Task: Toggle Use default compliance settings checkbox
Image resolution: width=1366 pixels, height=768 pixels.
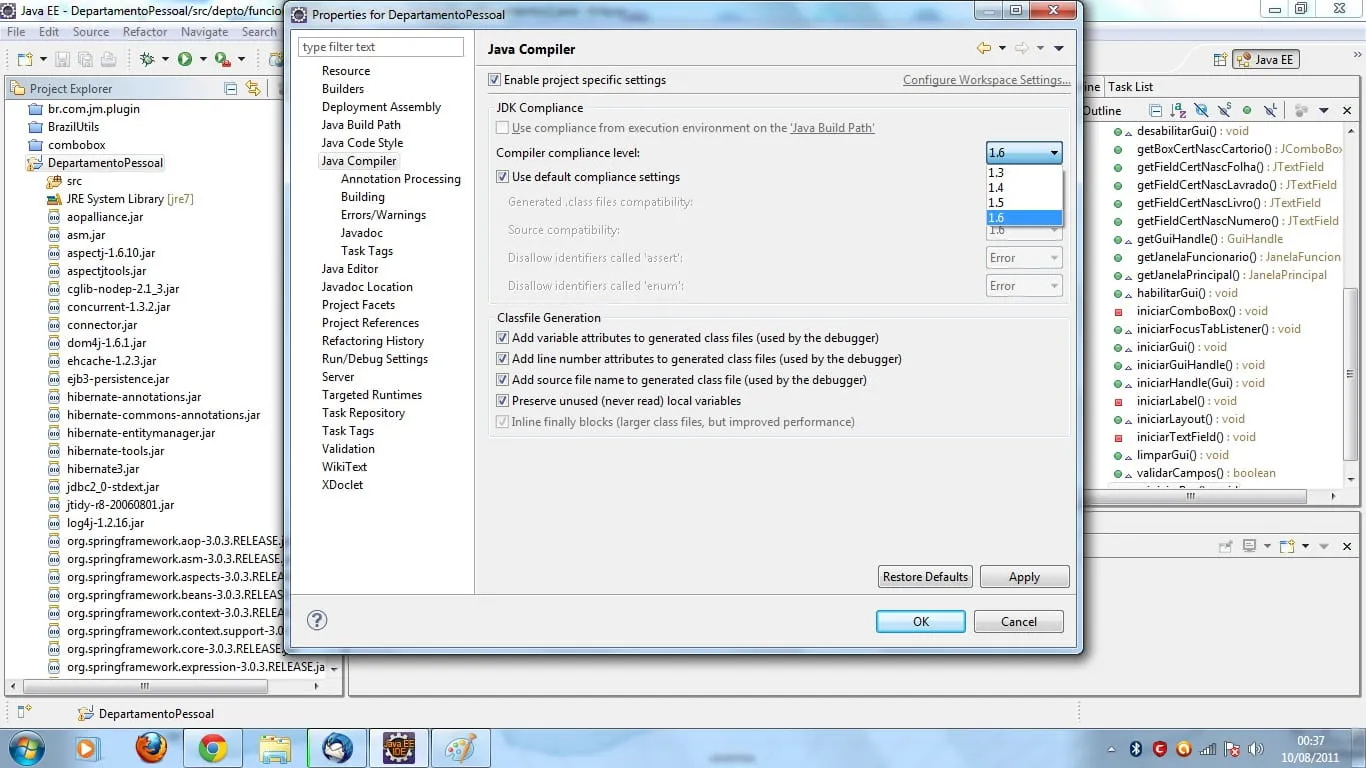Action: (x=502, y=177)
